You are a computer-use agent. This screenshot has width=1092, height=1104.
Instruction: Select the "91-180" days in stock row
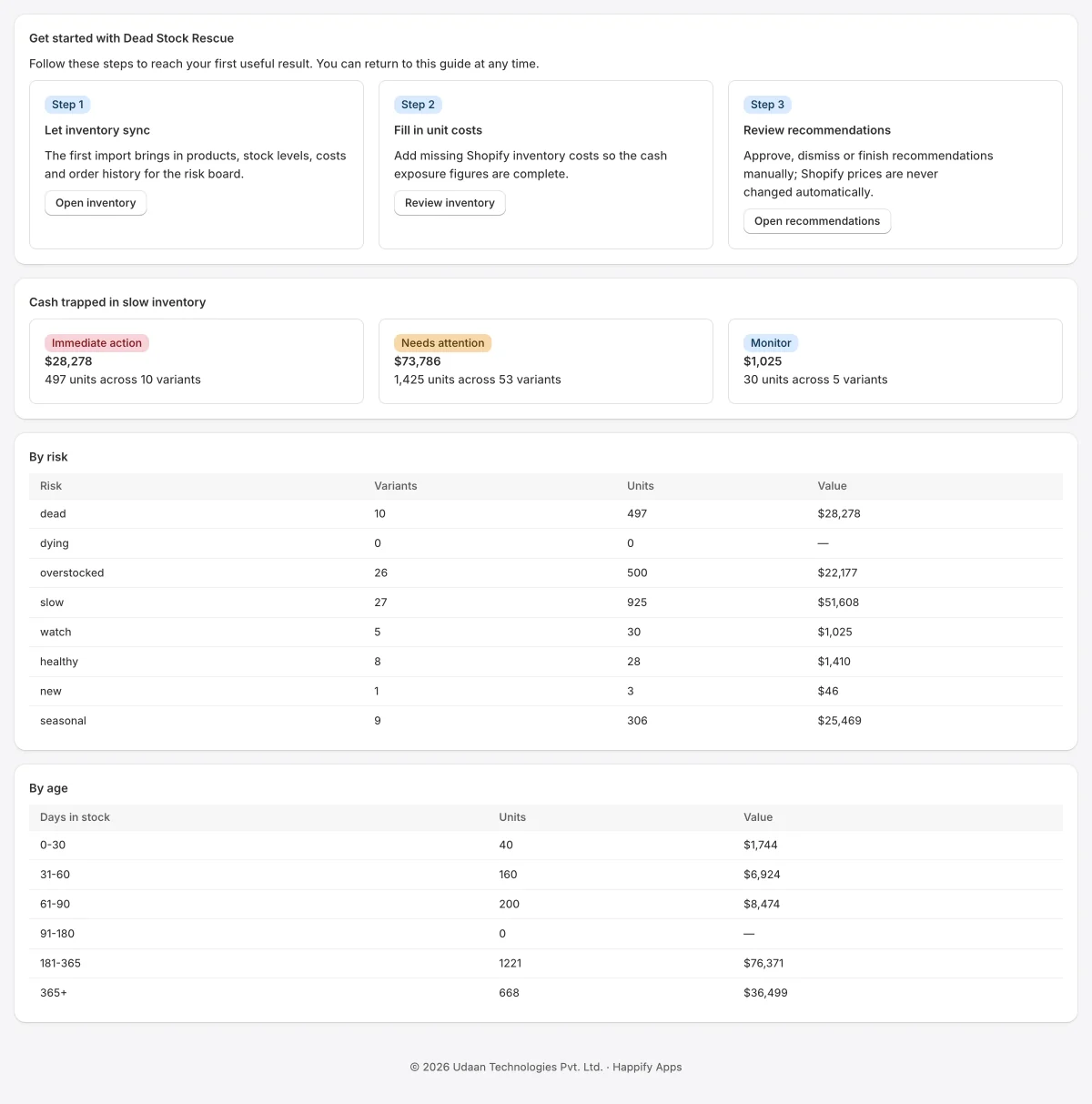[x=546, y=934]
